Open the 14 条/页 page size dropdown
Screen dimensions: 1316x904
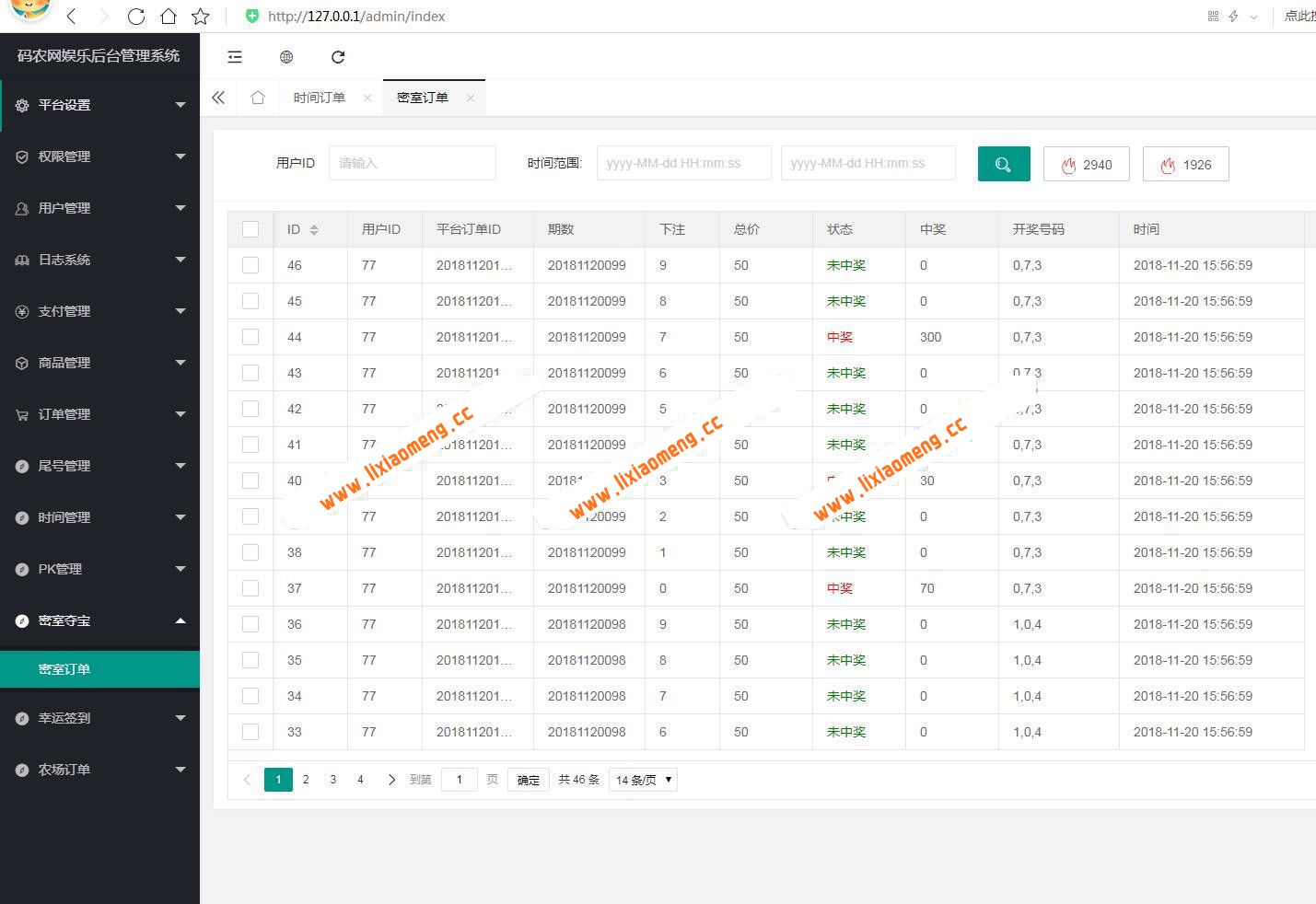(x=643, y=780)
